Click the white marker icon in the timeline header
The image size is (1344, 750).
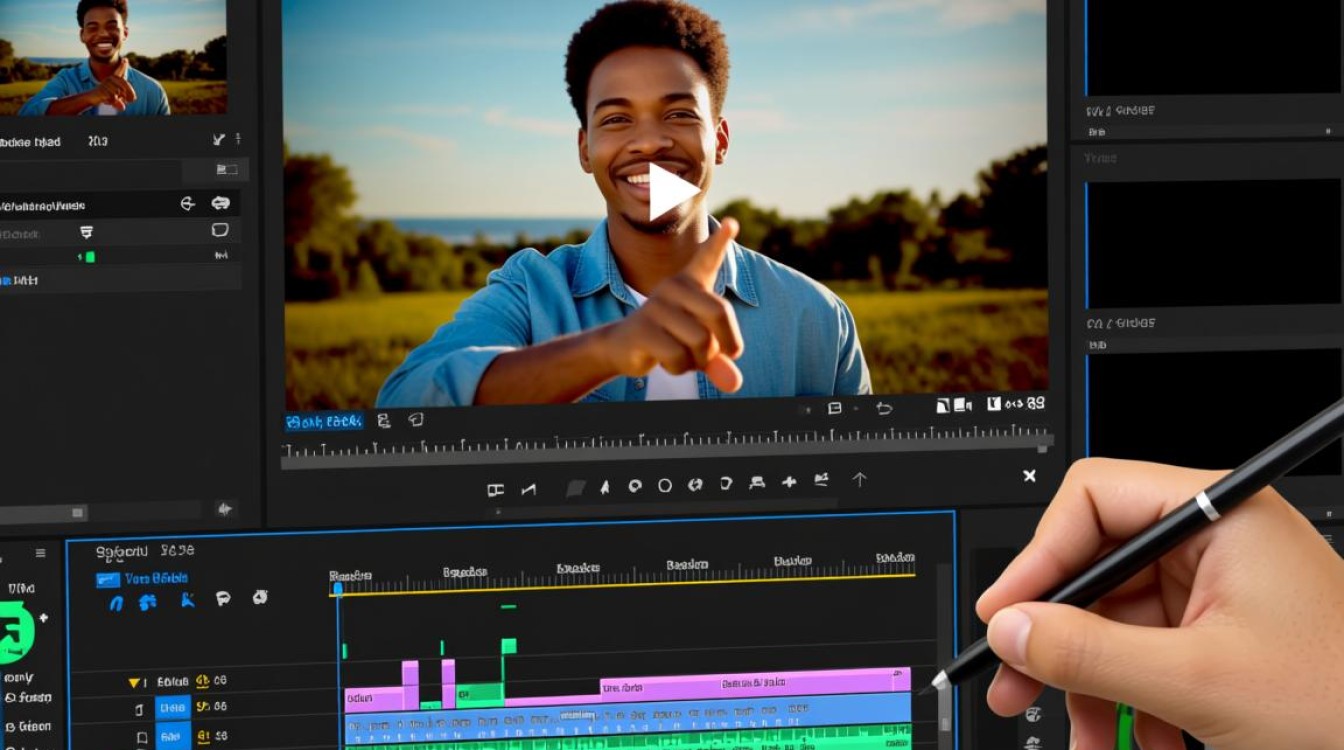(223, 599)
